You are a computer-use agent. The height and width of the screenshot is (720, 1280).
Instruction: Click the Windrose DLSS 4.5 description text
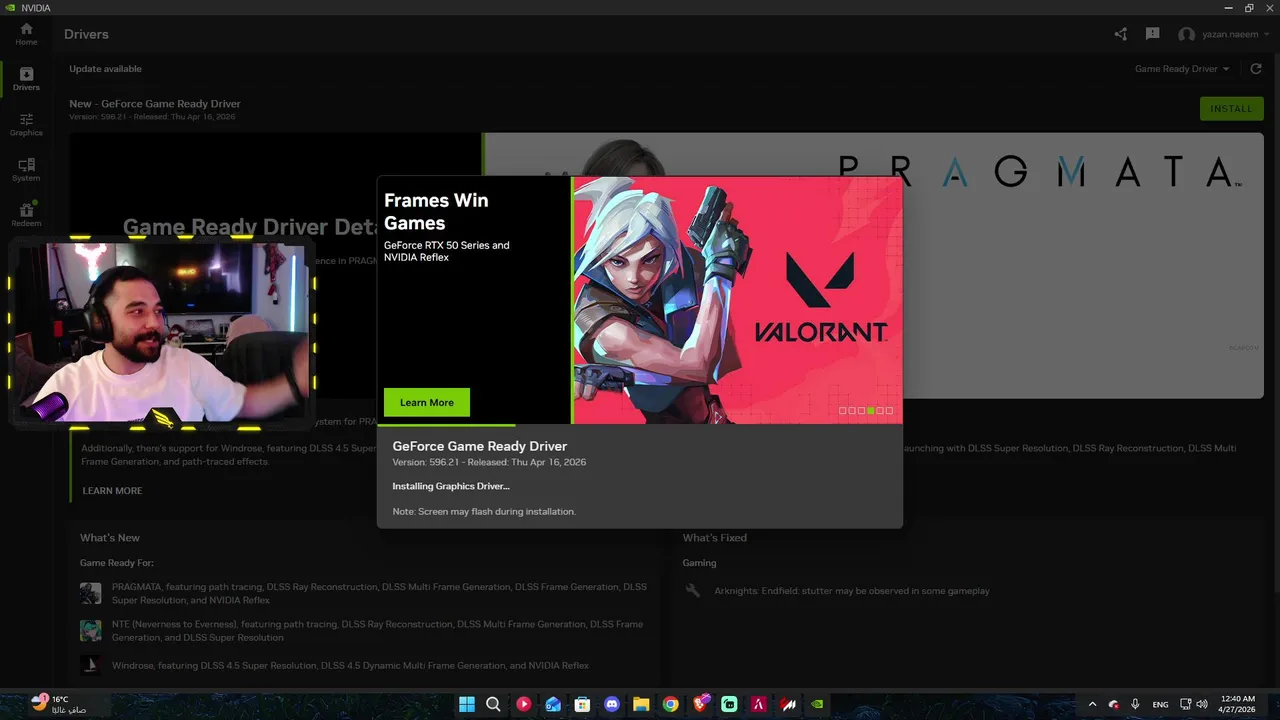(x=350, y=665)
